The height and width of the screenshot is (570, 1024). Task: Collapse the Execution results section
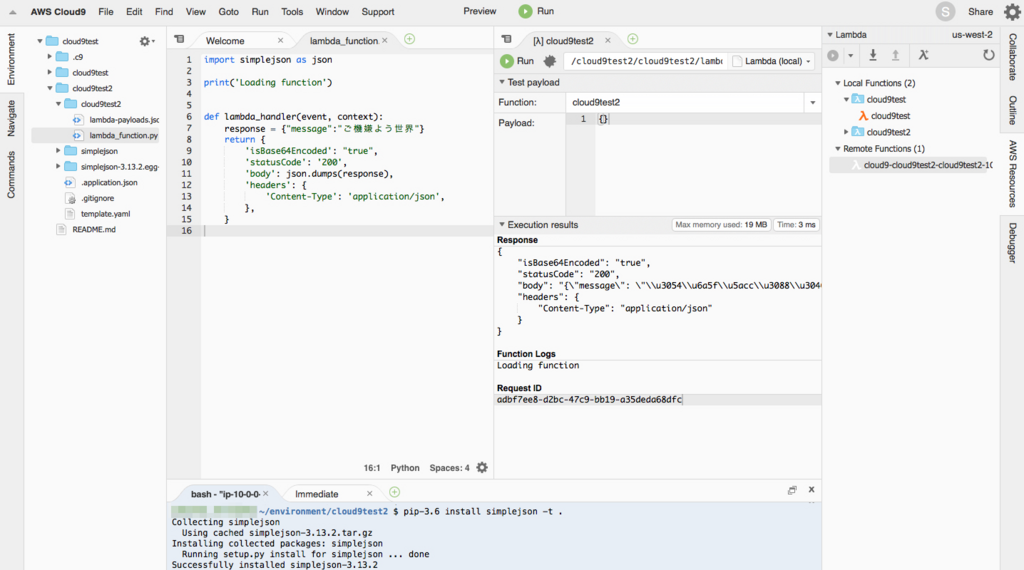tap(502, 225)
